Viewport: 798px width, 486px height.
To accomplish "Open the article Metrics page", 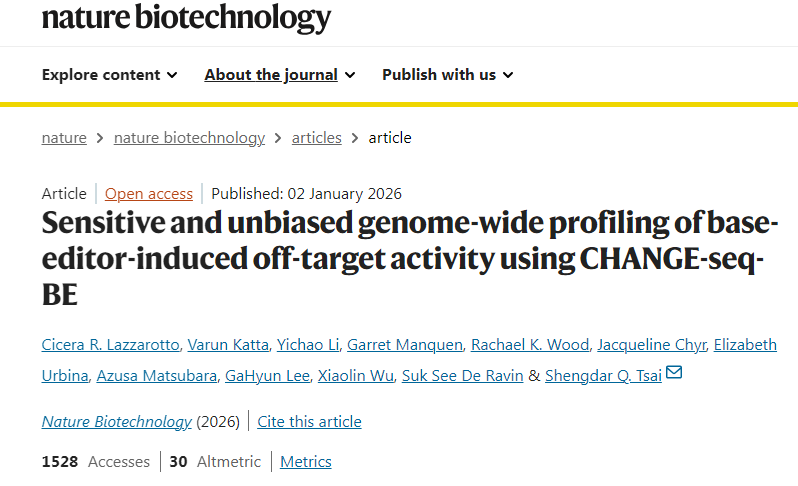I will [305, 462].
